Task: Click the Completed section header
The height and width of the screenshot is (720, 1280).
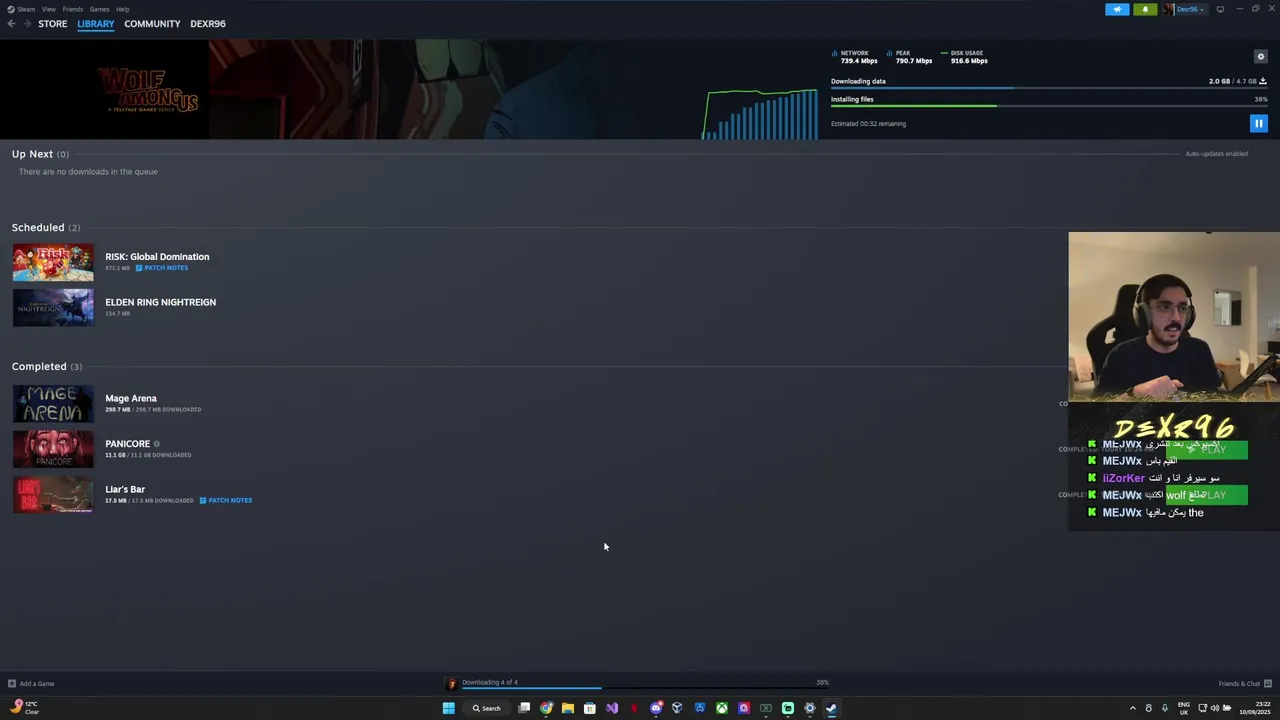Action: pyautogui.click(x=47, y=367)
